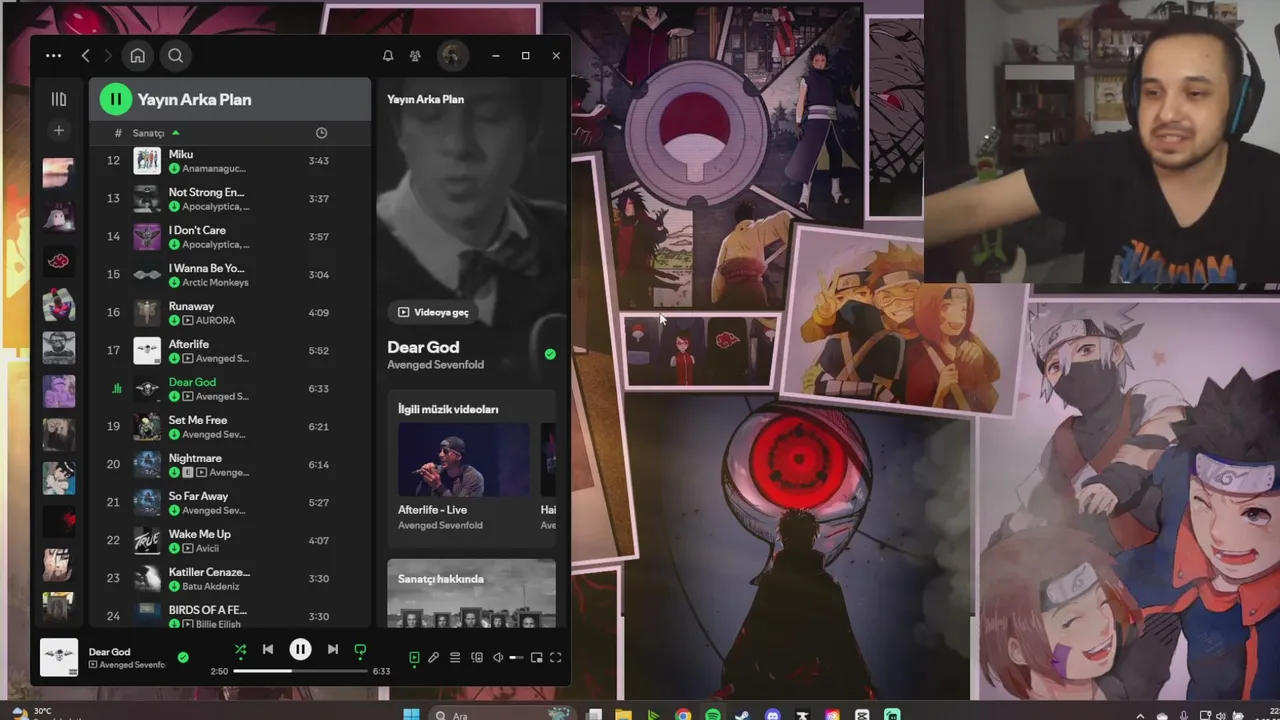The image size is (1280, 720).
Task: Open the Friend Activity icon
Action: (415, 56)
